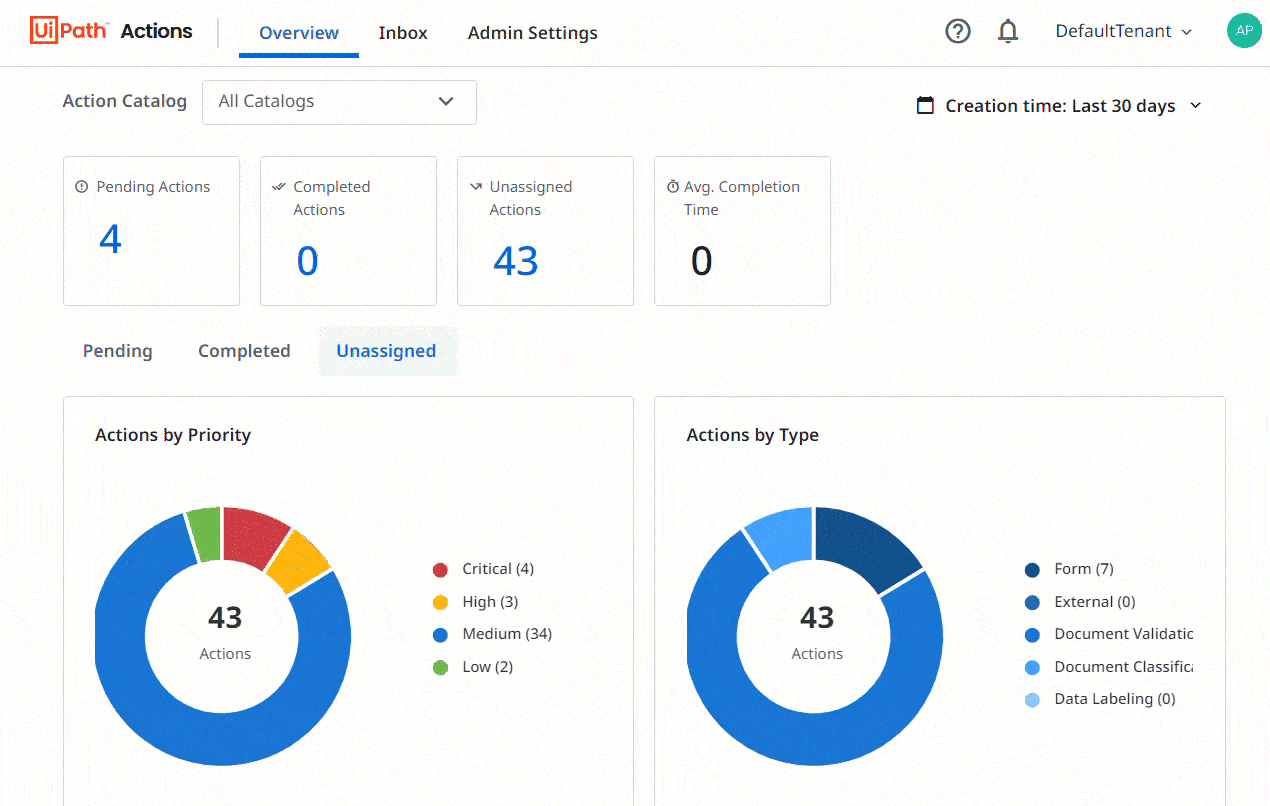
Task: Expand the DefaultTenant selector
Action: [1124, 32]
